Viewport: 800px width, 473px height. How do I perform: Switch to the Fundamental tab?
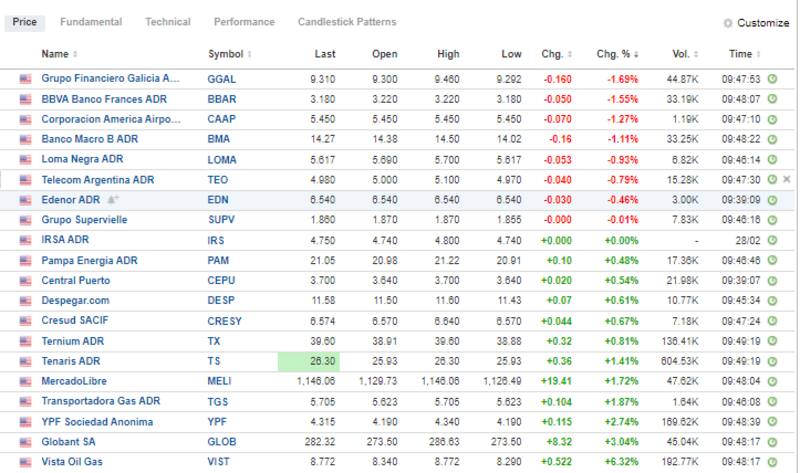[91, 22]
